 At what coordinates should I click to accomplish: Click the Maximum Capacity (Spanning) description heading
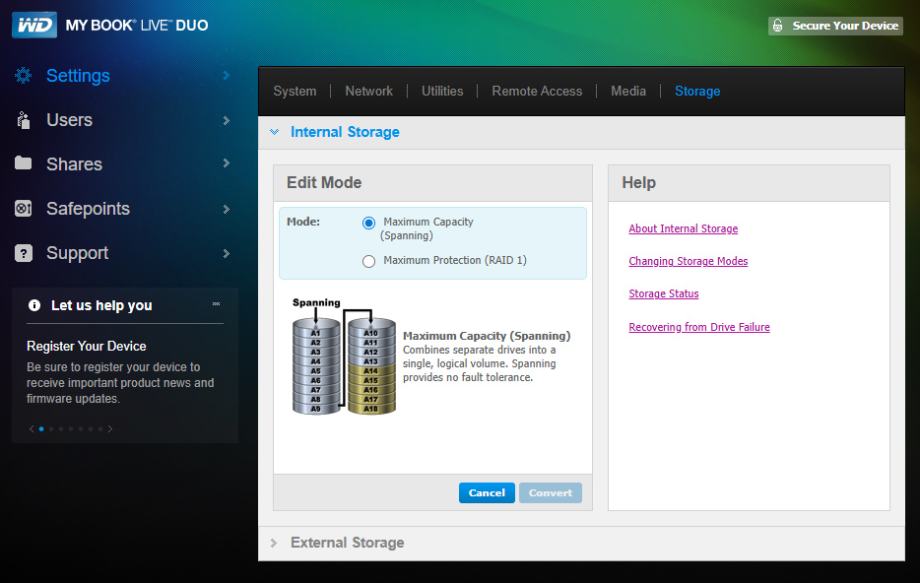tap(486, 335)
